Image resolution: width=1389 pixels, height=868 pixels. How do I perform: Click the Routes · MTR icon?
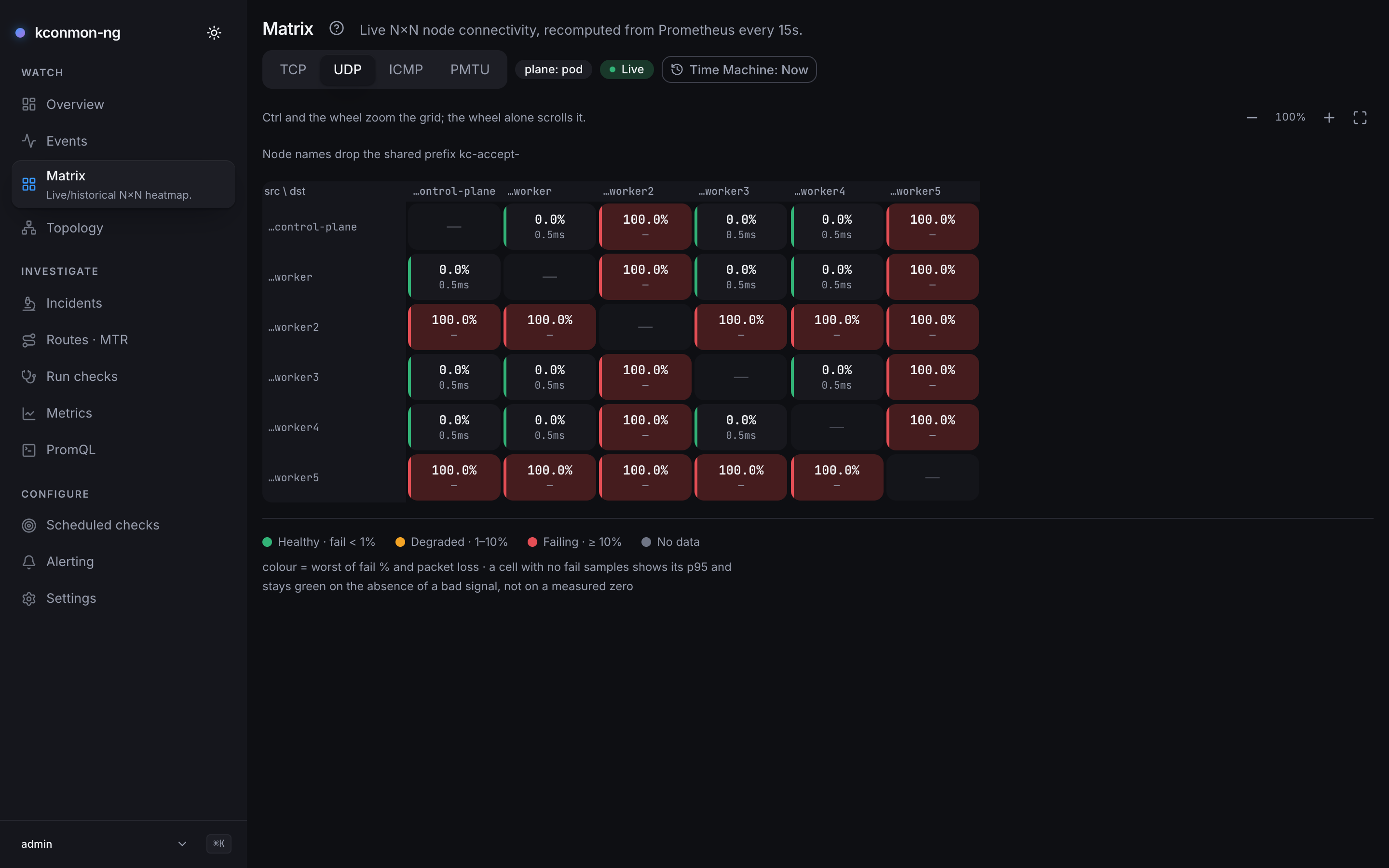pyautogui.click(x=29, y=340)
